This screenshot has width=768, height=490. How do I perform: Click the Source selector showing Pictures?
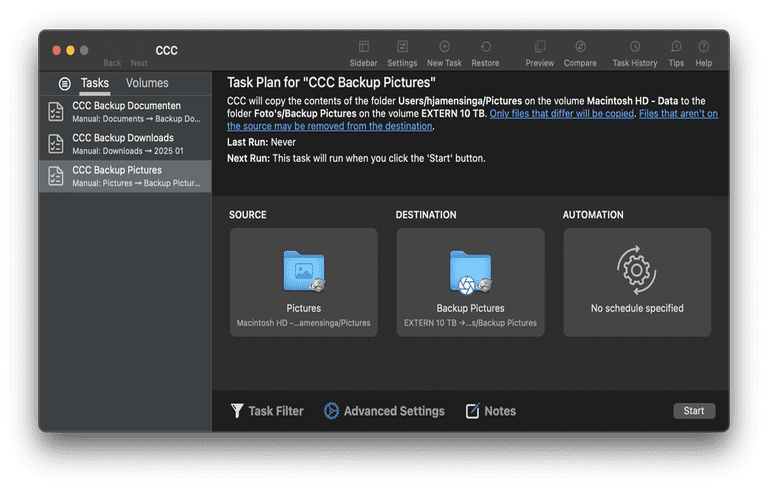pyautogui.click(x=304, y=282)
